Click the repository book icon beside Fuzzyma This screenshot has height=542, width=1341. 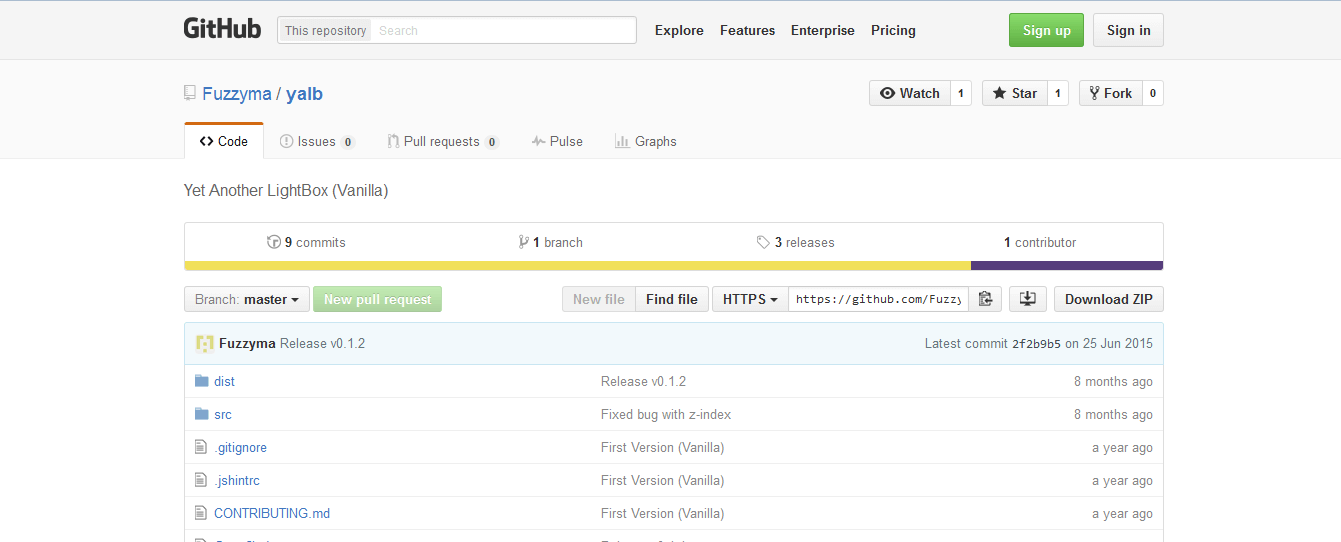click(x=190, y=93)
